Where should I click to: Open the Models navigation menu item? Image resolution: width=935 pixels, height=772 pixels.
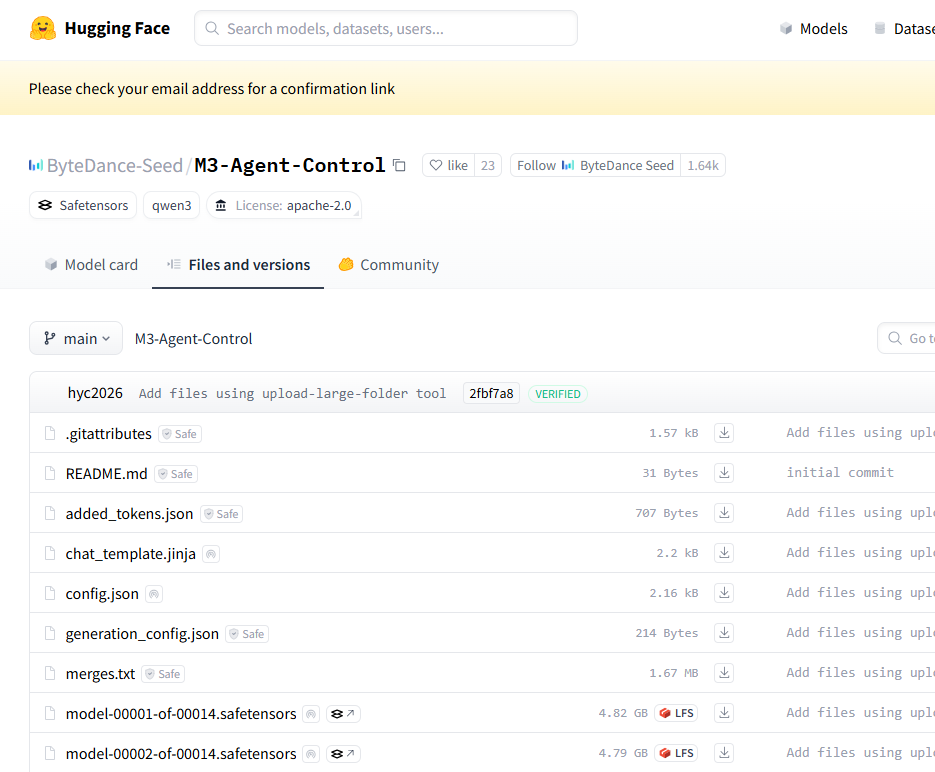tap(813, 29)
